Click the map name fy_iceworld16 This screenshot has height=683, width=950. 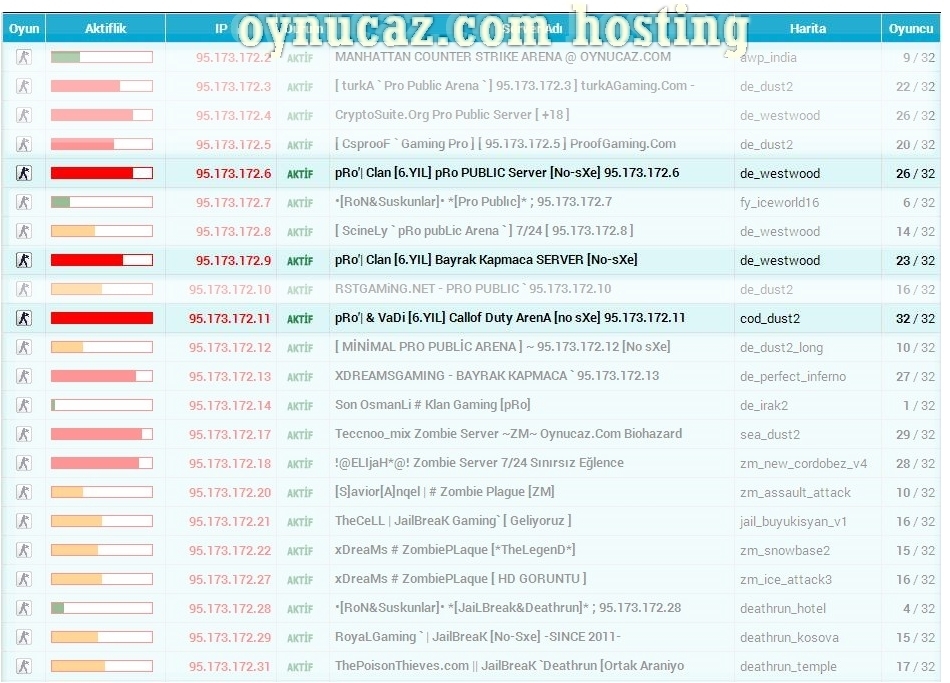pos(779,202)
